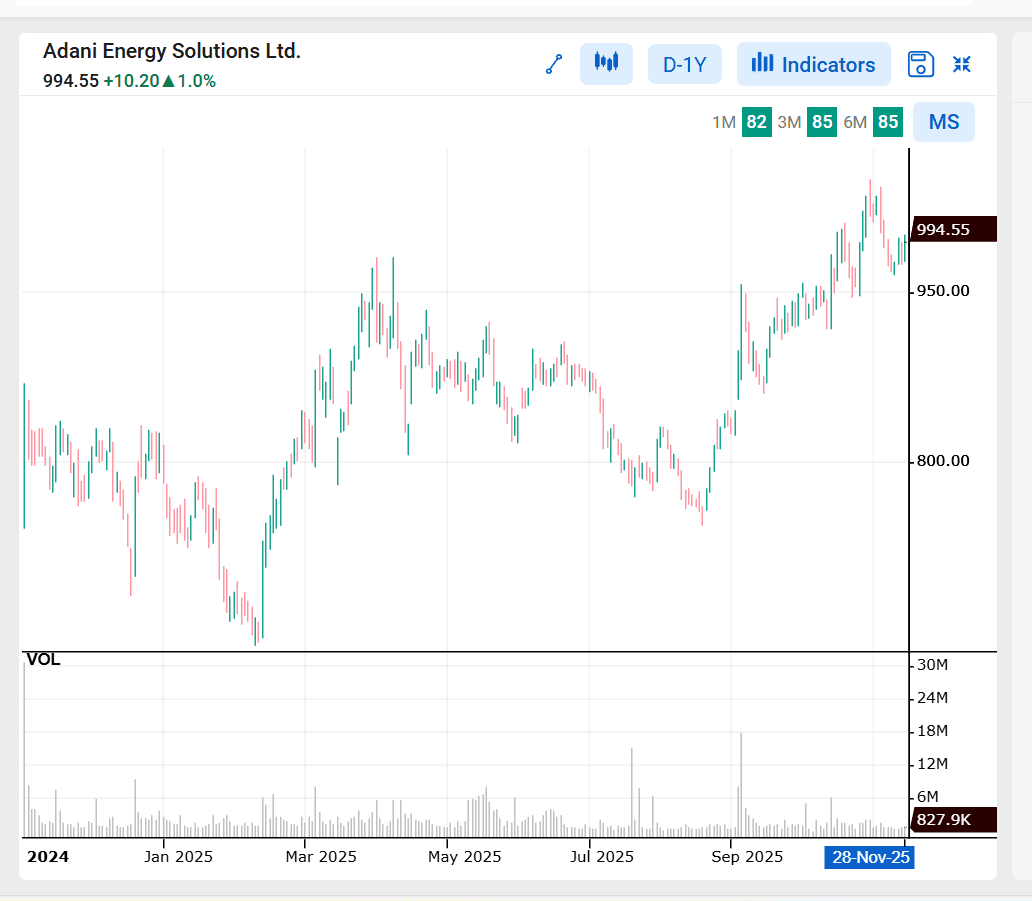This screenshot has height=901, width=1032.
Task: Switch chart style with candlestick icon
Action: [606, 64]
